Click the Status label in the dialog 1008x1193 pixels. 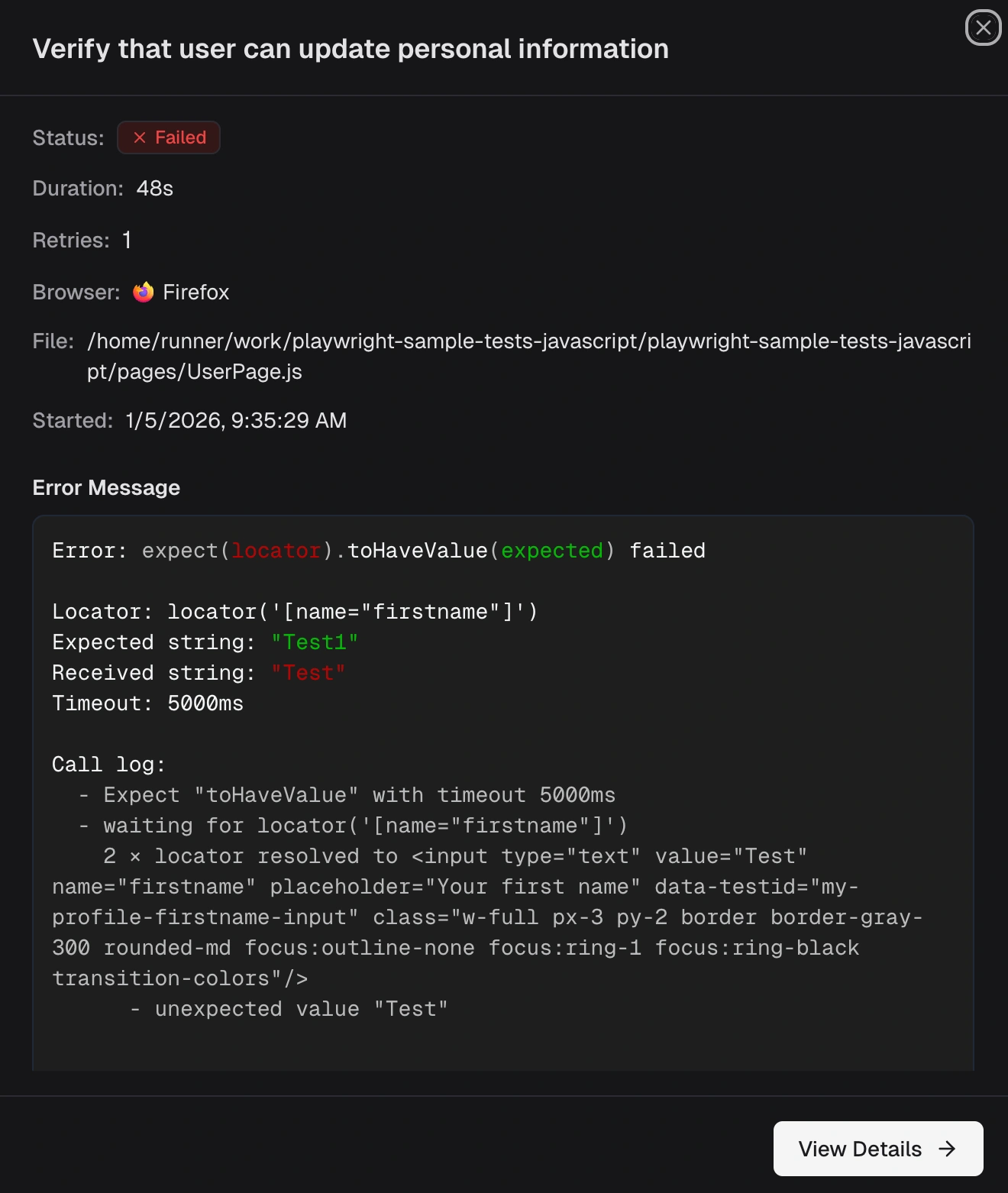[x=67, y=137]
